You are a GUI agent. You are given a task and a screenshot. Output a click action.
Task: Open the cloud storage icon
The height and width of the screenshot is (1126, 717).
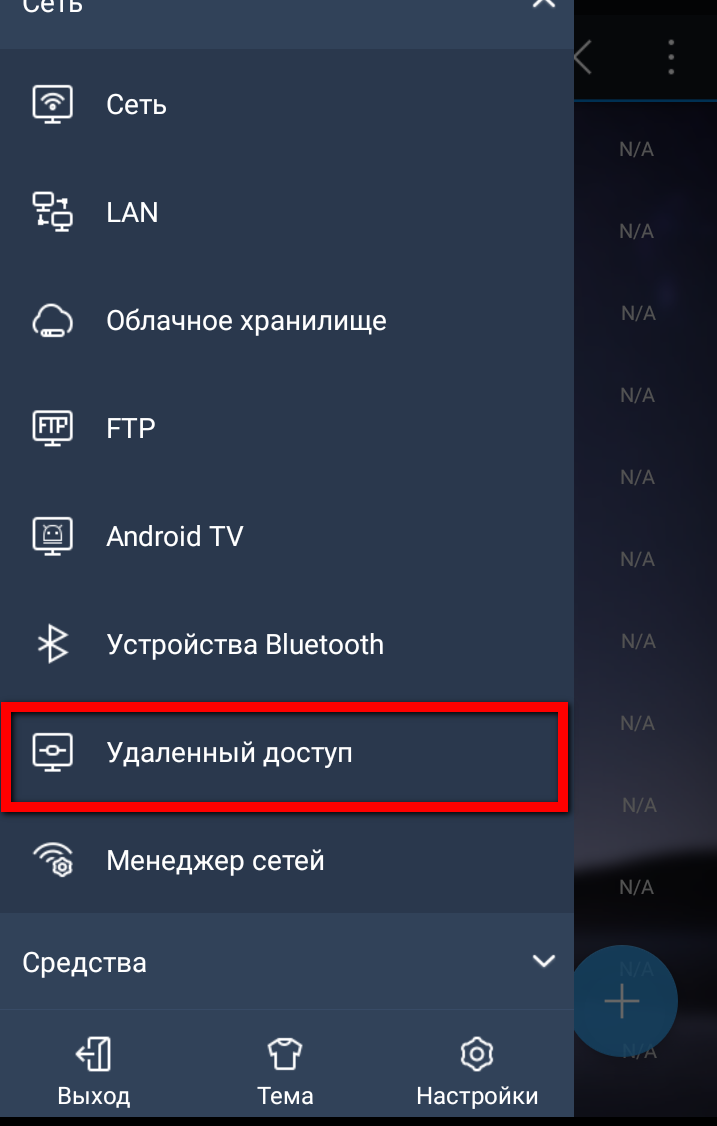[52, 320]
